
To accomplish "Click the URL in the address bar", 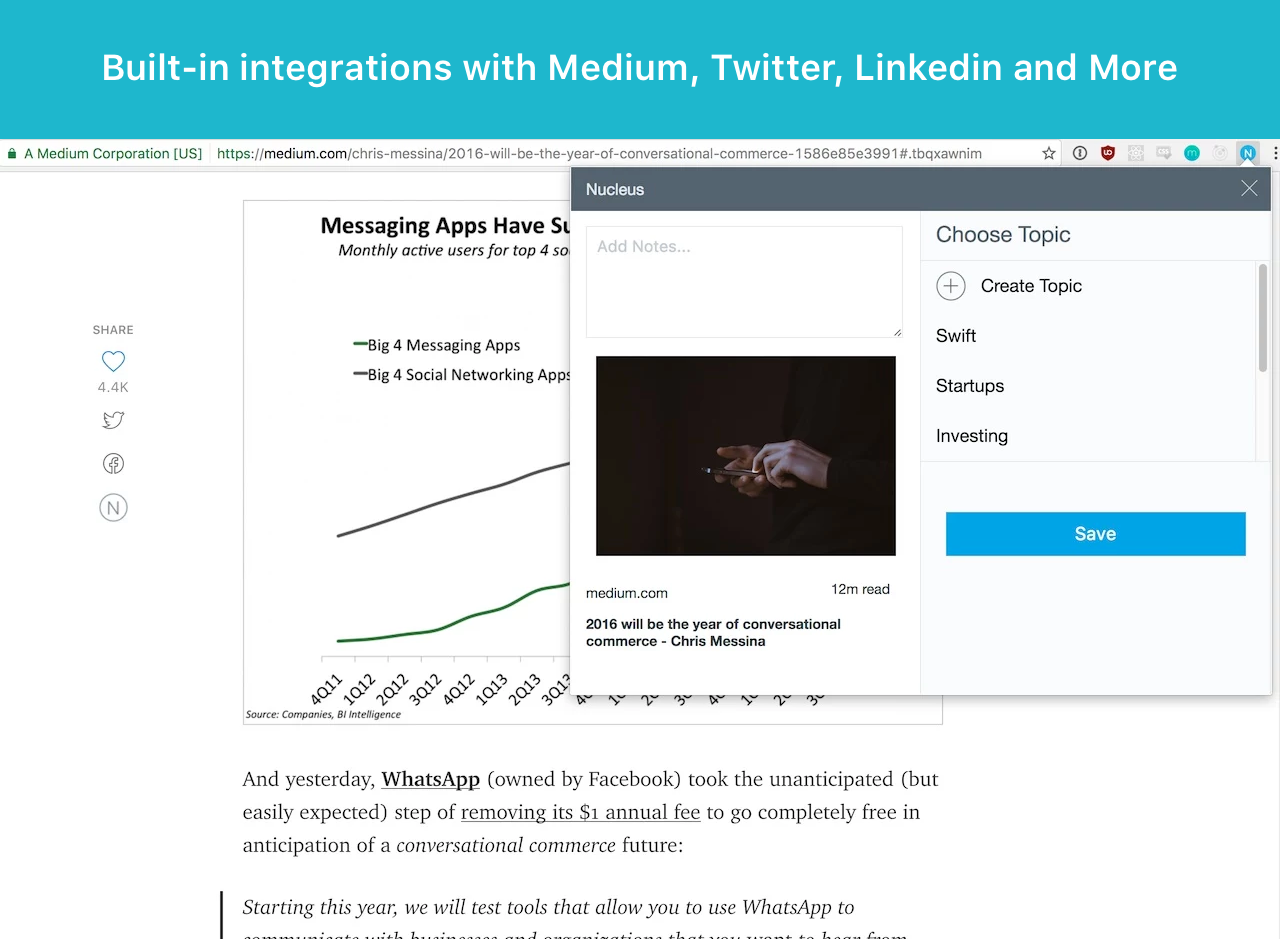I will [x=599, y=153].
